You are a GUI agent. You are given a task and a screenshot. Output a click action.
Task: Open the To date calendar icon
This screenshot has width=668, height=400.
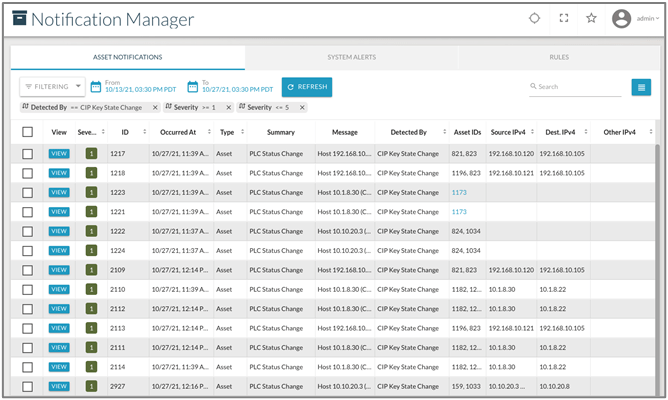(x=193, y=86)
